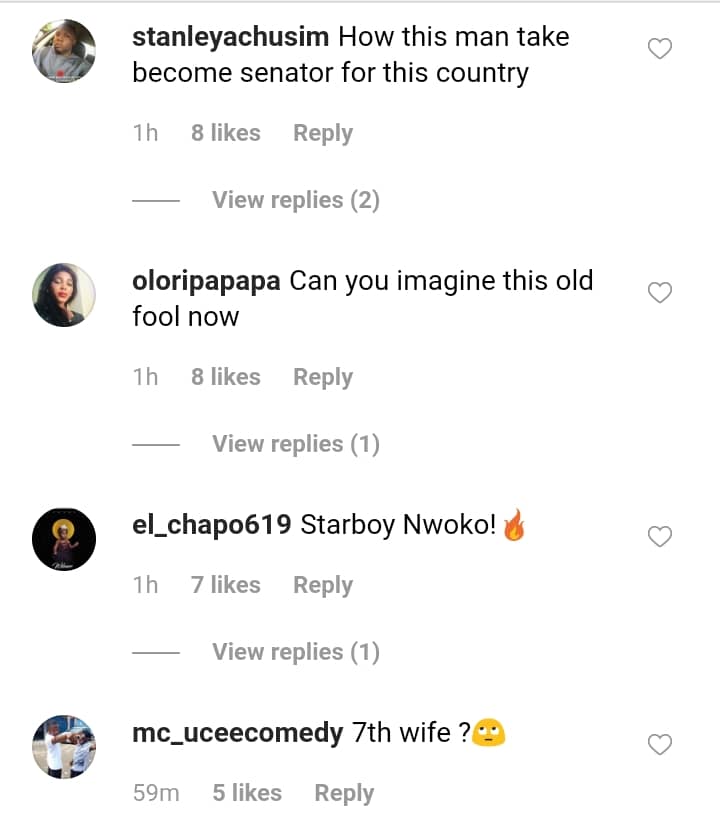The width and height of the screenshot is (720, 816).
Task: Tap el_chapo619's profile avatar
Action: click(x=64, y=540)
